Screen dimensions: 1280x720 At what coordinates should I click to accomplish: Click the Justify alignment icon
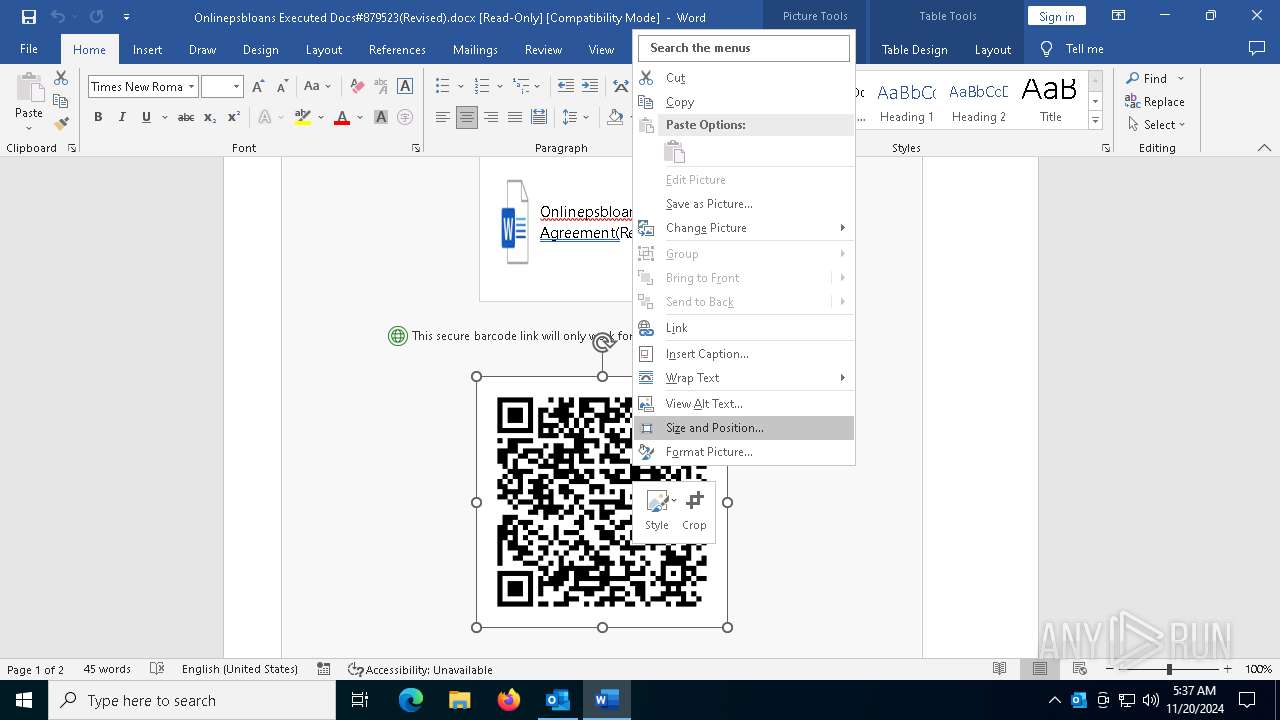[515, 117]
